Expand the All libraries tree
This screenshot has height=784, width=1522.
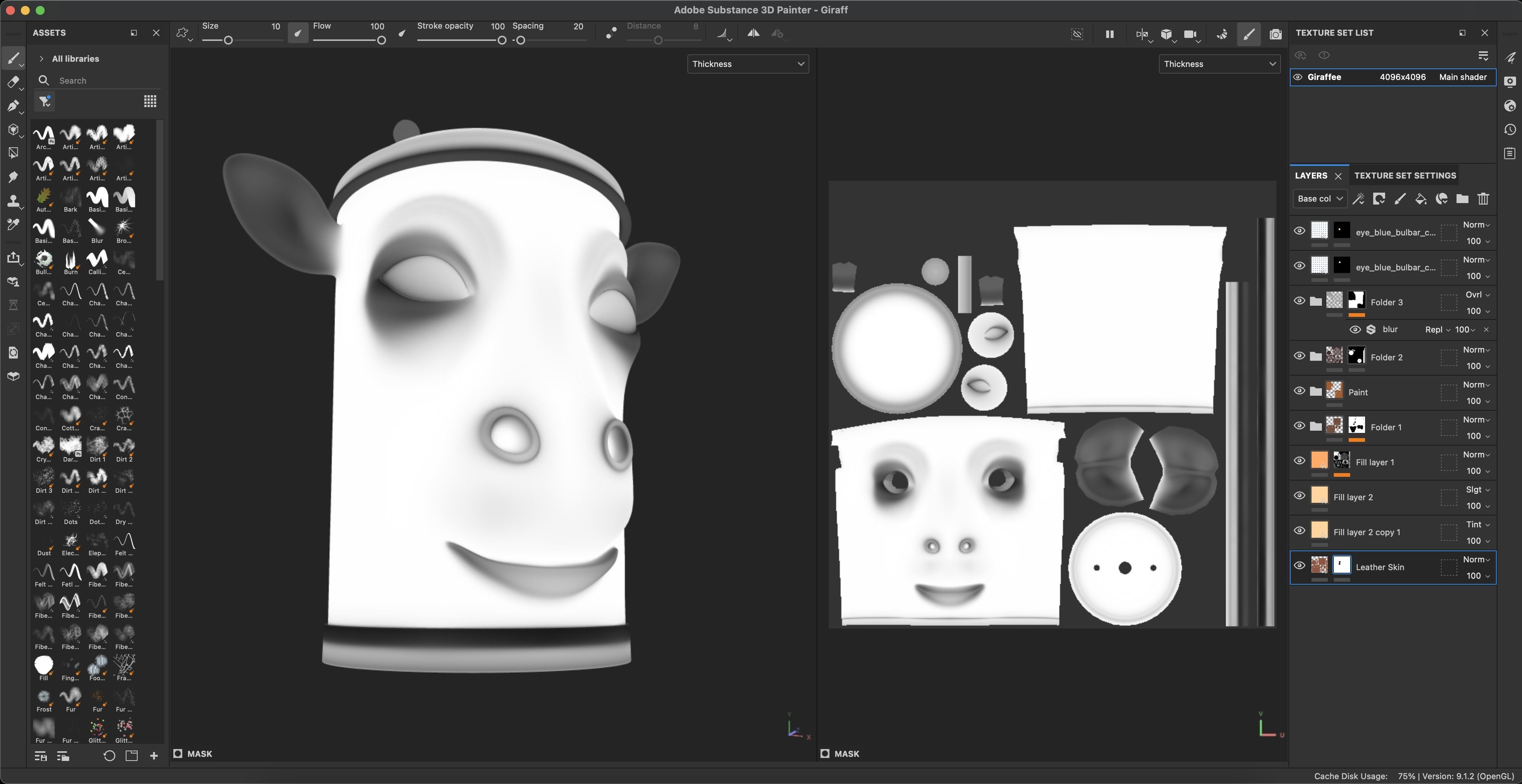[41, 58]
